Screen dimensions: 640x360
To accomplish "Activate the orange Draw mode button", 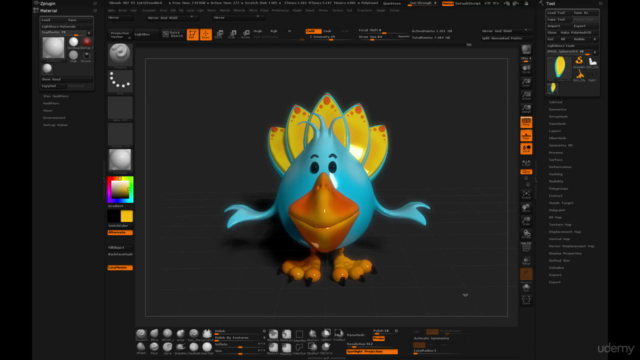I will point(206,34).
